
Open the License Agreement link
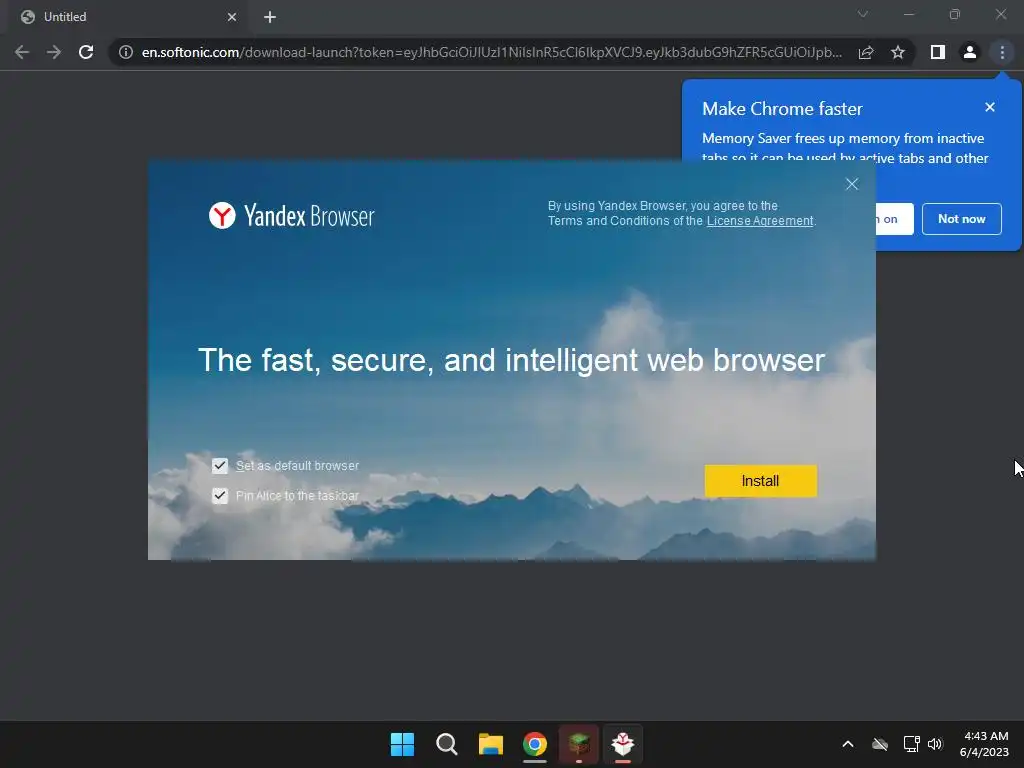tap(760, 221)
